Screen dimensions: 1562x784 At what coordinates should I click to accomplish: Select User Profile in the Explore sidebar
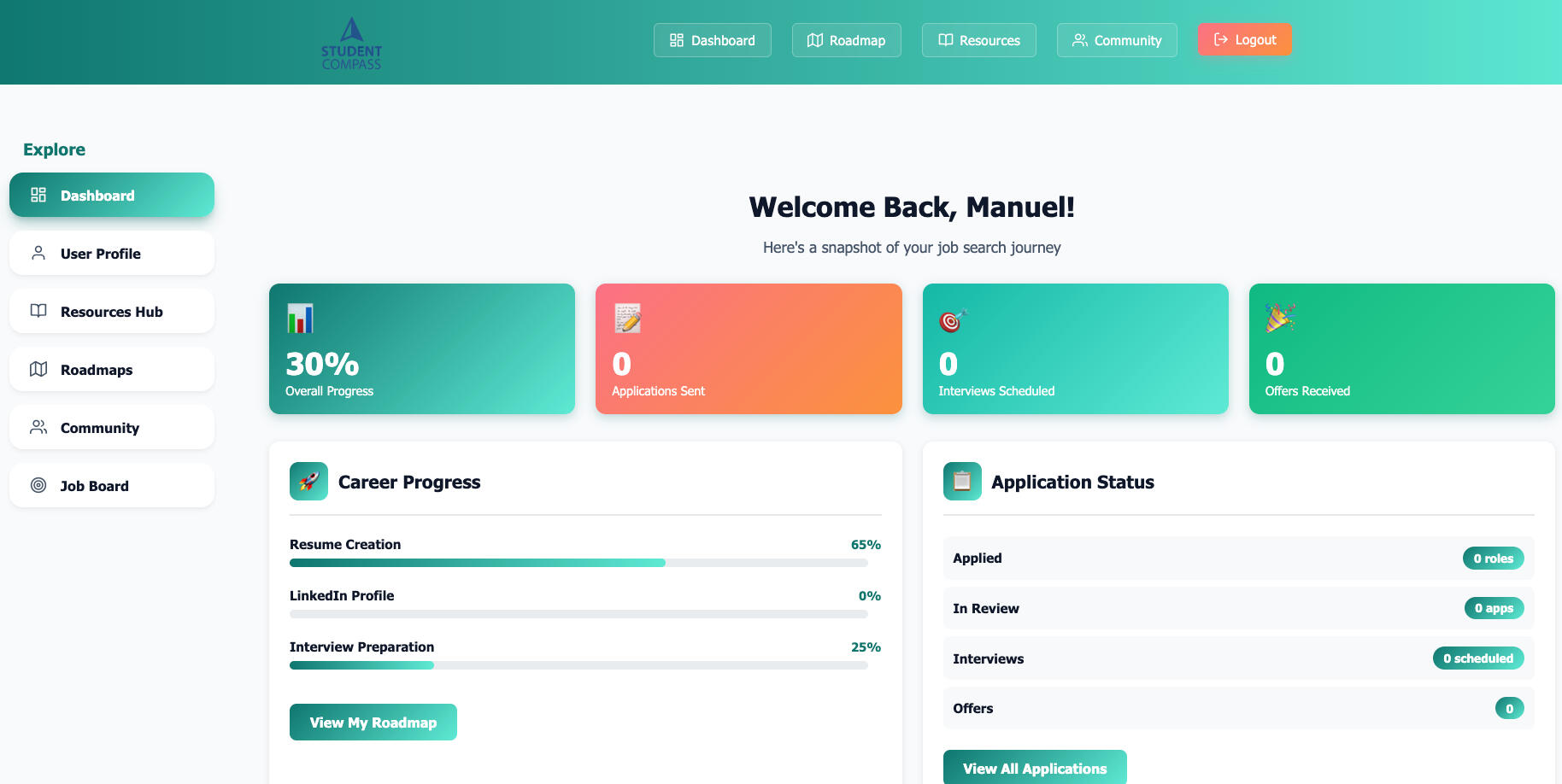pos(112,254)
